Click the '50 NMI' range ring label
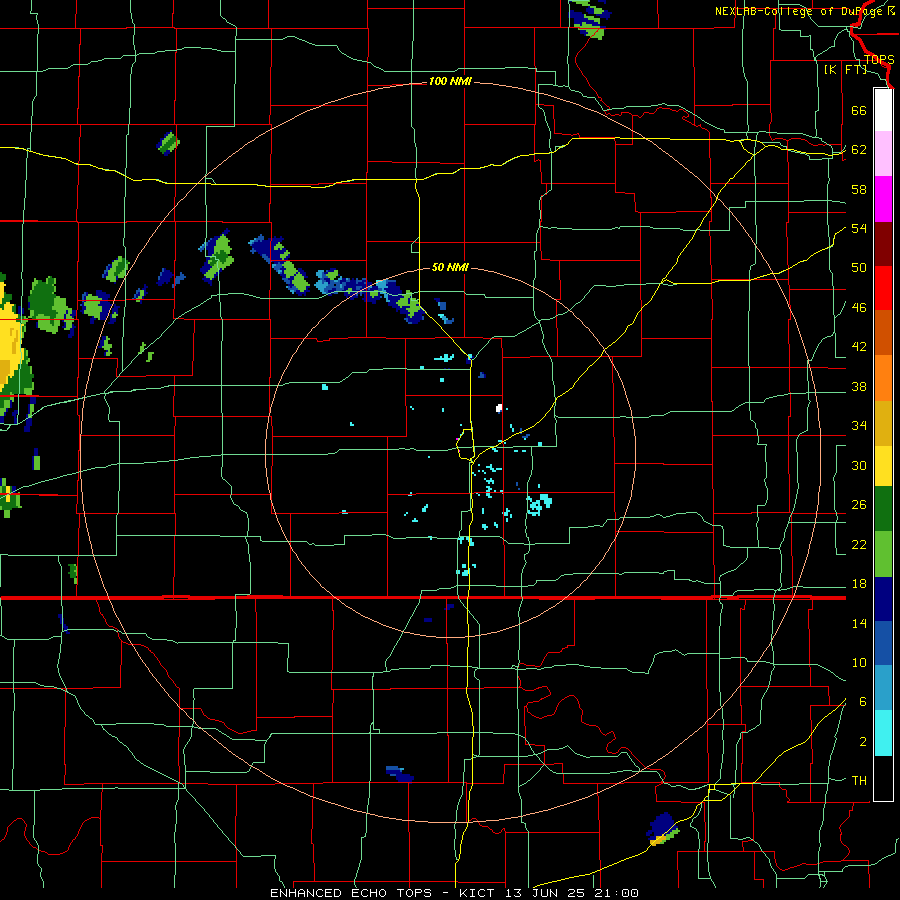Viewport: 900px width, 900px height. (450, 267)
